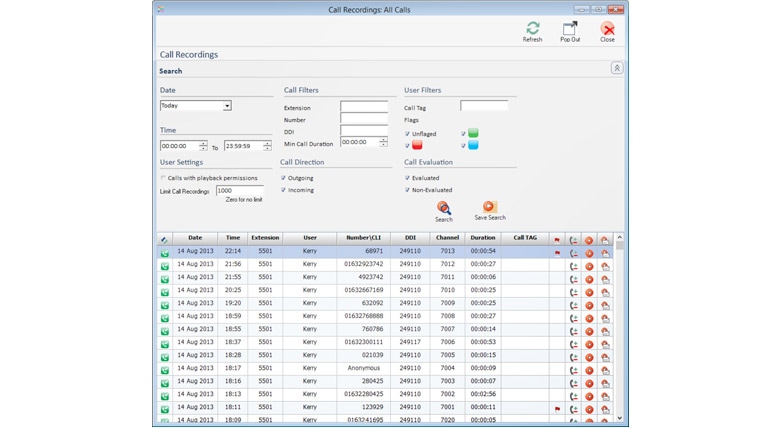This screenshot has width=768, height=428.
Task: Click the Extension filter field
Action: coord(364,106)
